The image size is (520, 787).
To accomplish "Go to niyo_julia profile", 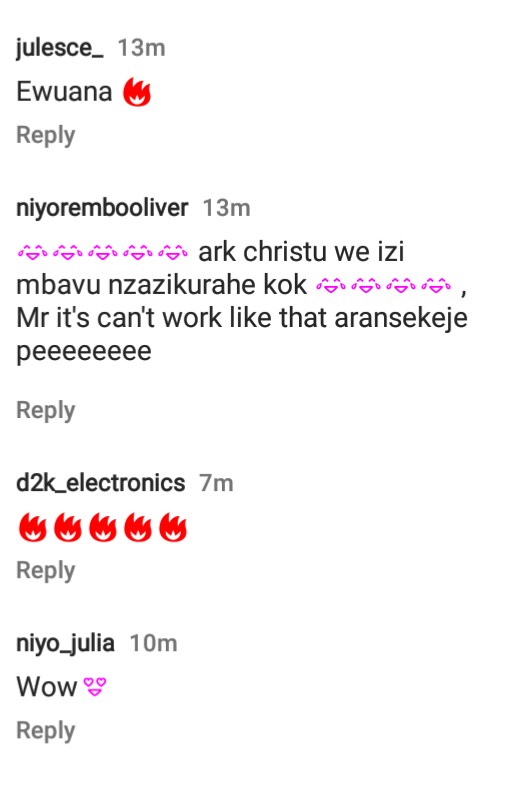I will pos(65,643).
